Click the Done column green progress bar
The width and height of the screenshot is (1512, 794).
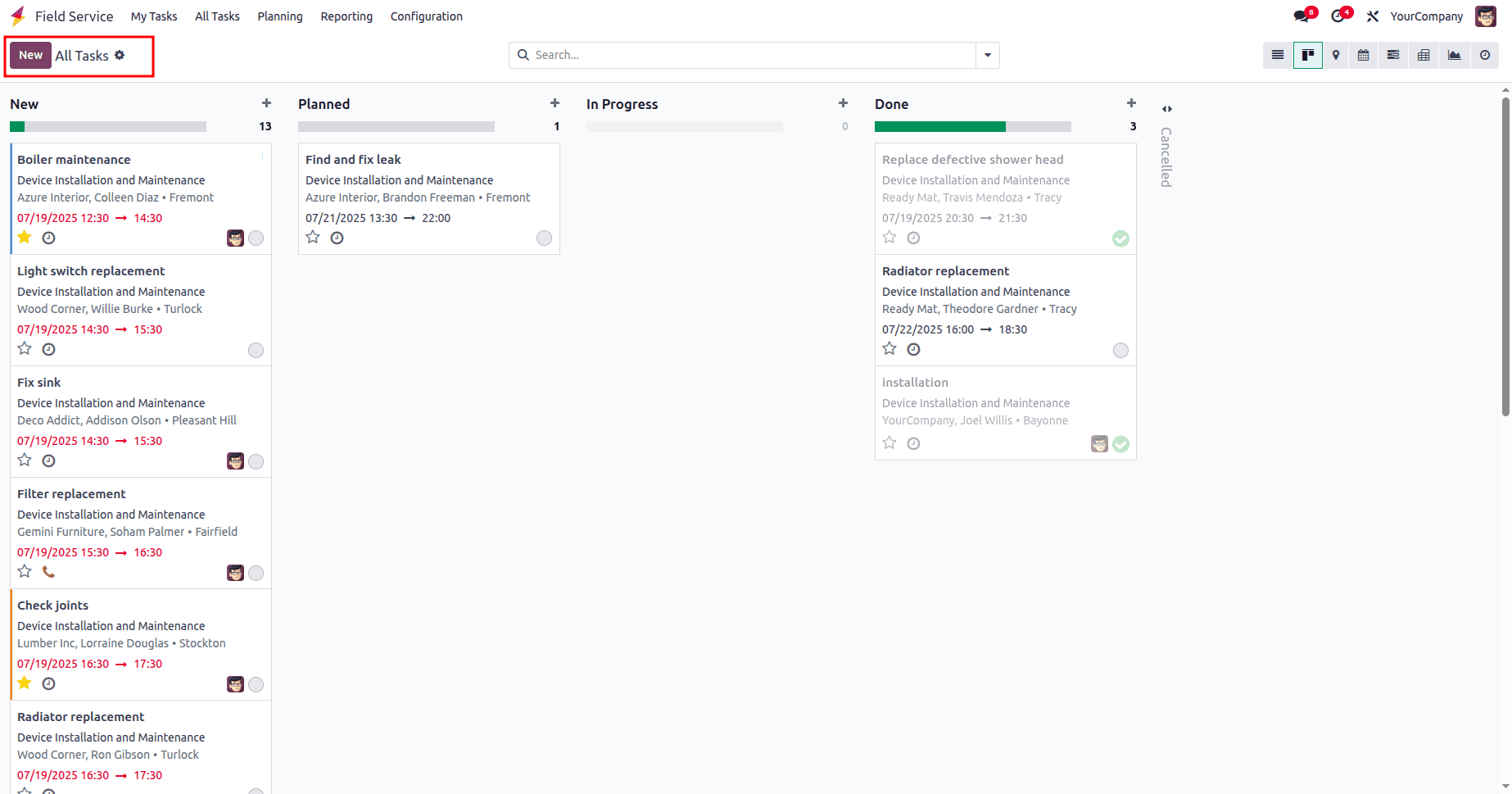[940, 126]
